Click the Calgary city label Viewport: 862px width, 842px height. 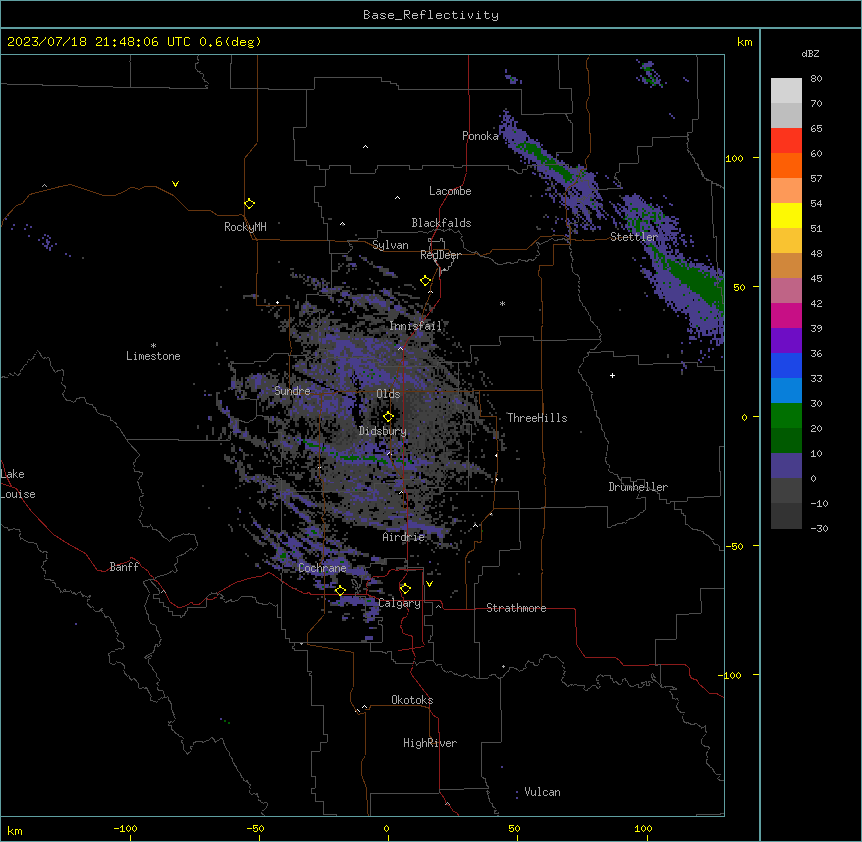[400, 603]
